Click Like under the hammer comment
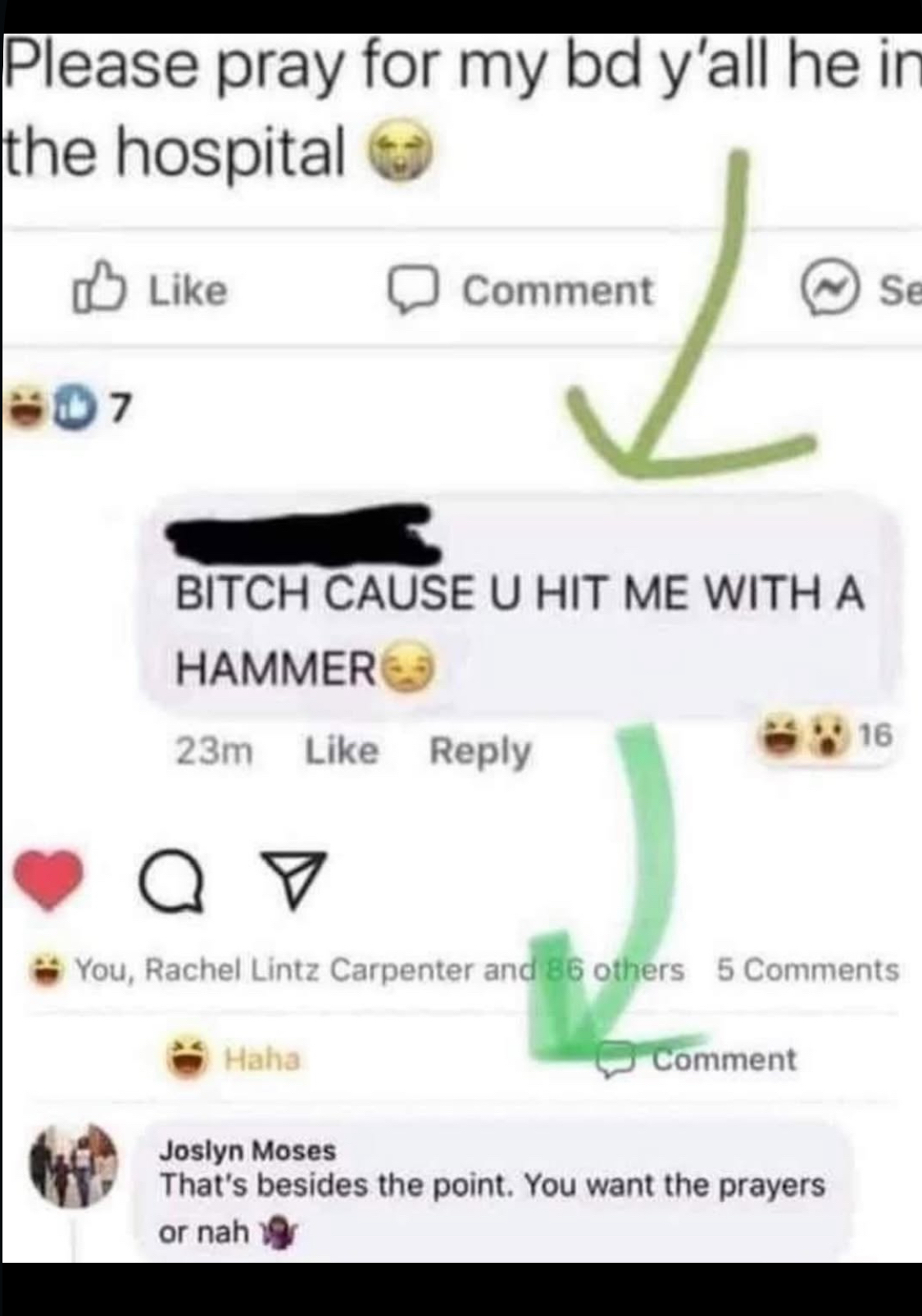This screenshot has height=1316, width=922. click(x=342, y=750)
